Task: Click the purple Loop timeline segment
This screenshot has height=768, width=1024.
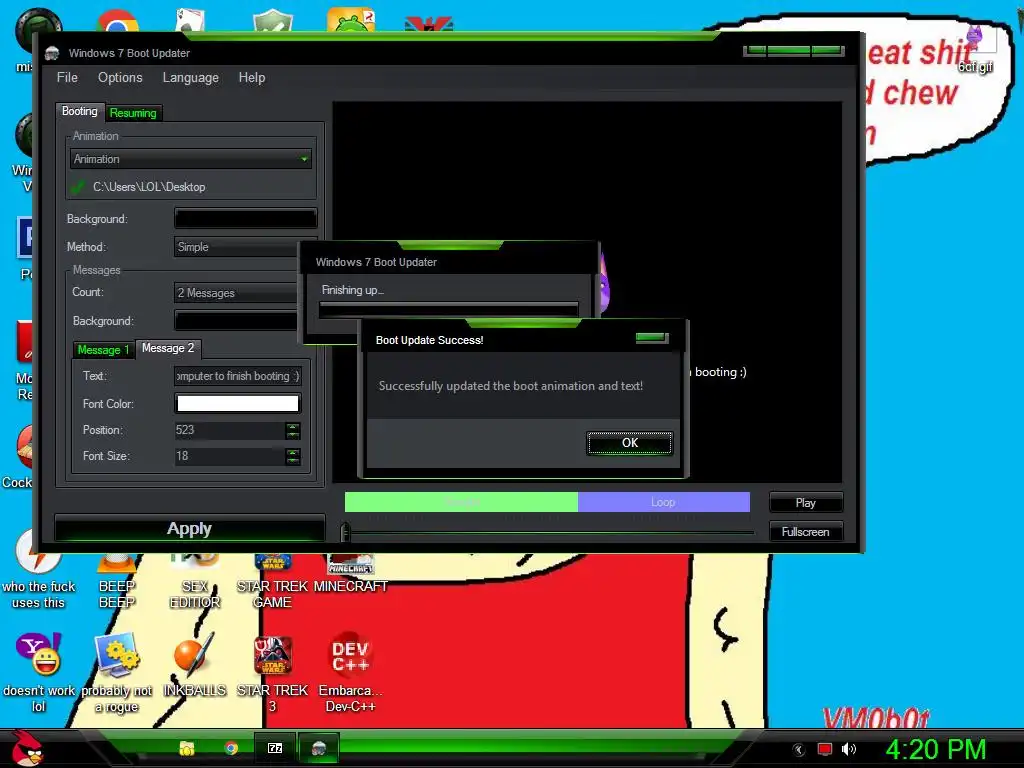Action: point(664,502)
